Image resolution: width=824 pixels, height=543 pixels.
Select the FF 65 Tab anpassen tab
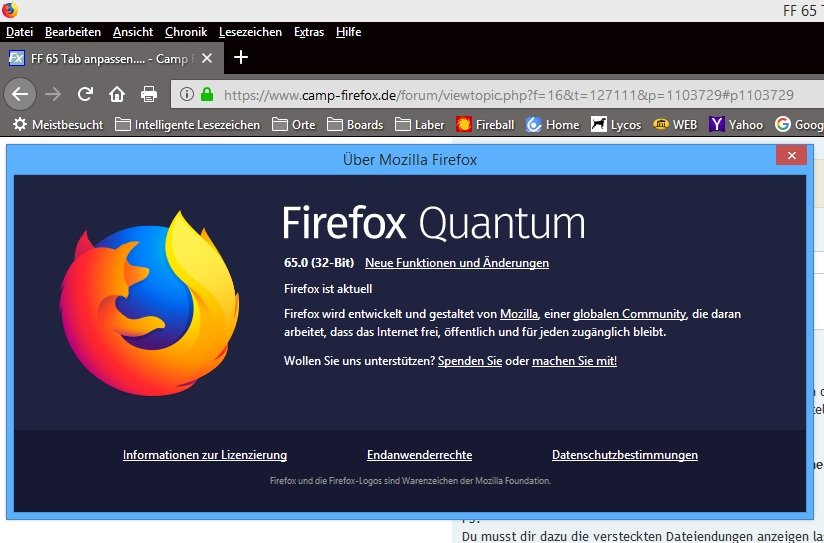111,58
